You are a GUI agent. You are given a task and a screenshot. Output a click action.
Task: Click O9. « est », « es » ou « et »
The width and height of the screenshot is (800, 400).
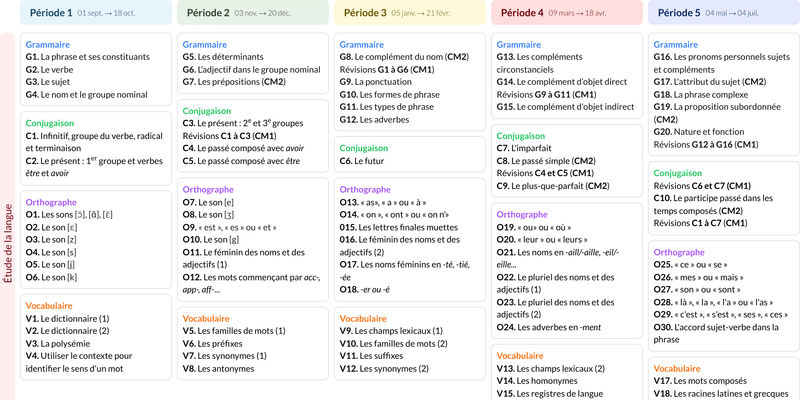tap(230, 227)
